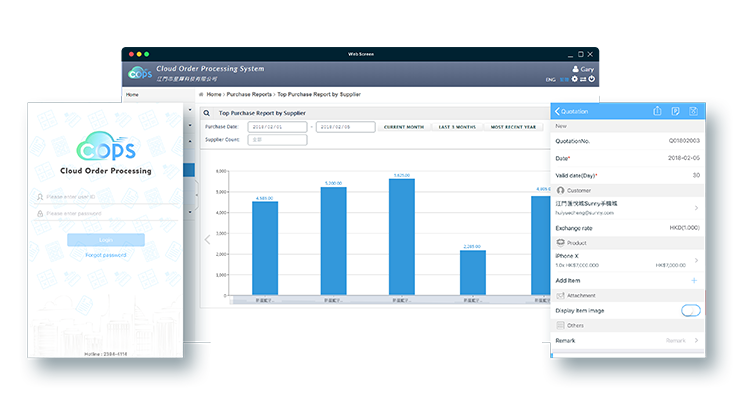Expand the iPhone X product row chevron
The height and width of the screenshot is (399, 738).
[696, 260]
